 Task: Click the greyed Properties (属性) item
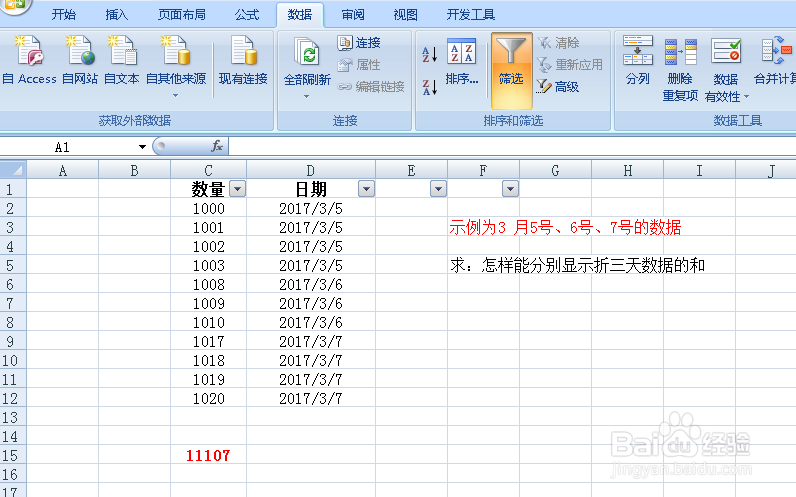359,65
